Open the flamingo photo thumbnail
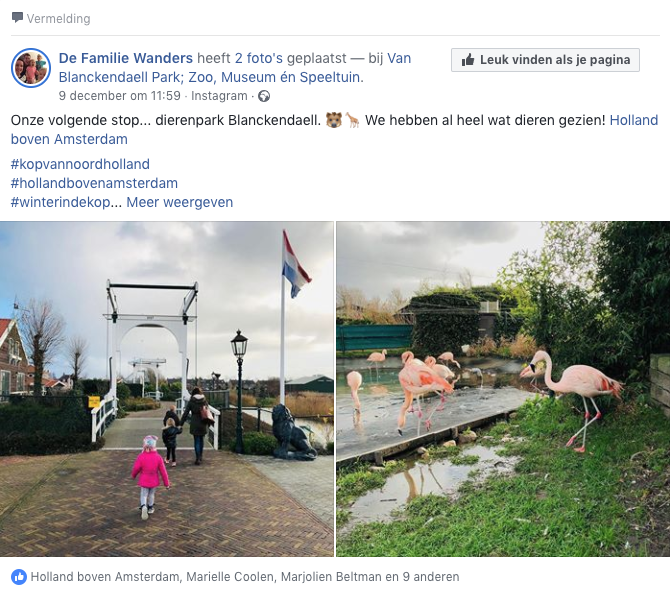The image size is (671, 596). point(503,389)
